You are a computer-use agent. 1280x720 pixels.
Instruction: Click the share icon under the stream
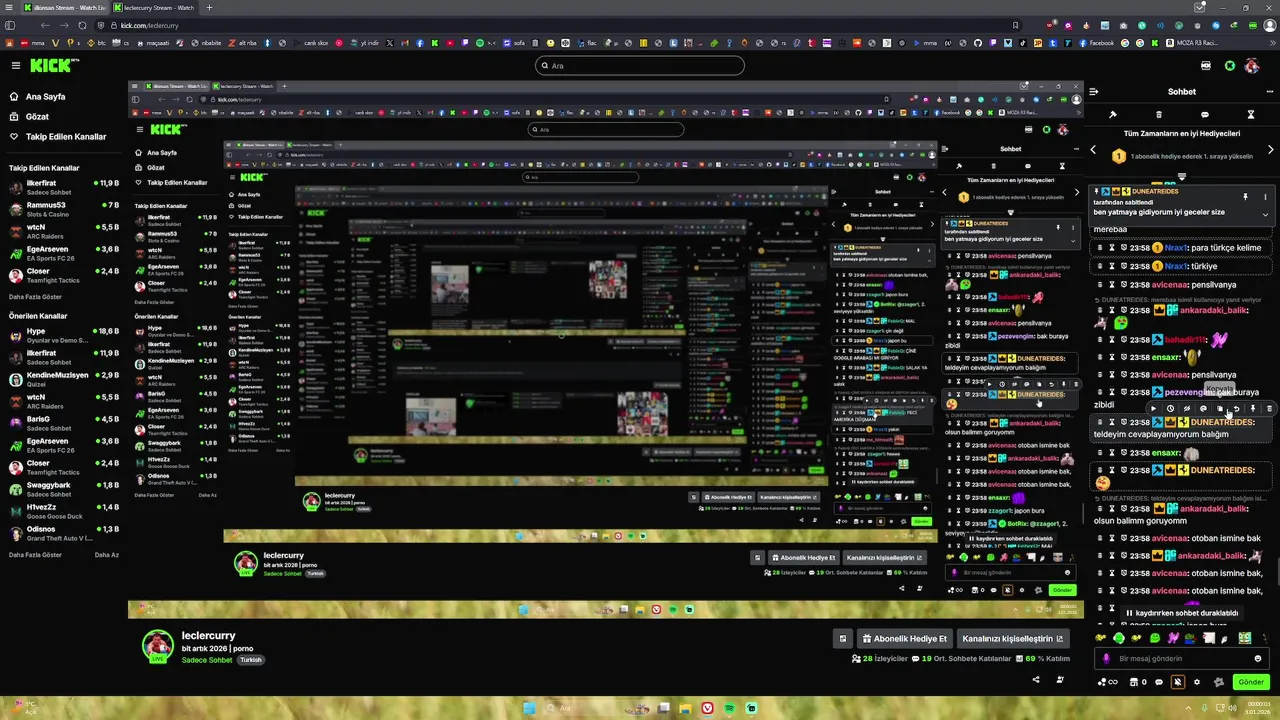click(1035, 679)
